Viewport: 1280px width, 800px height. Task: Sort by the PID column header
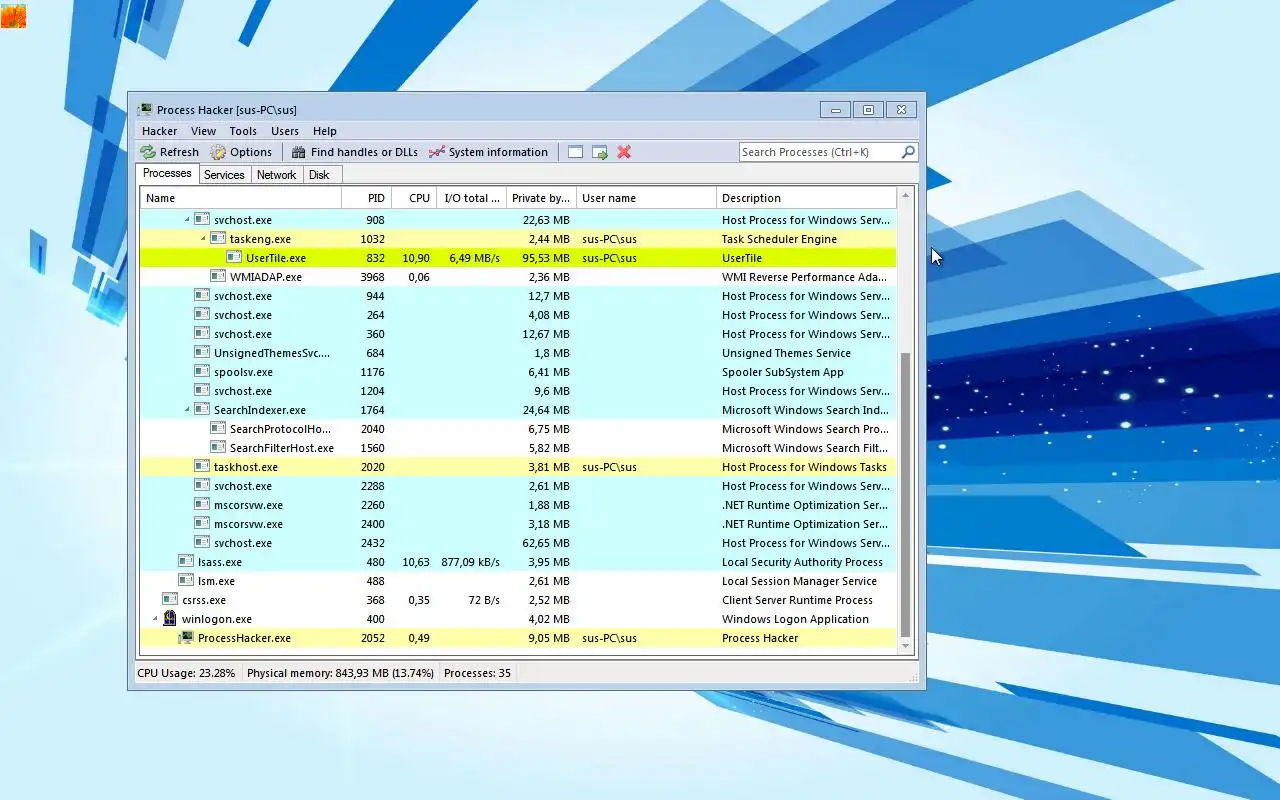[366, 198]
